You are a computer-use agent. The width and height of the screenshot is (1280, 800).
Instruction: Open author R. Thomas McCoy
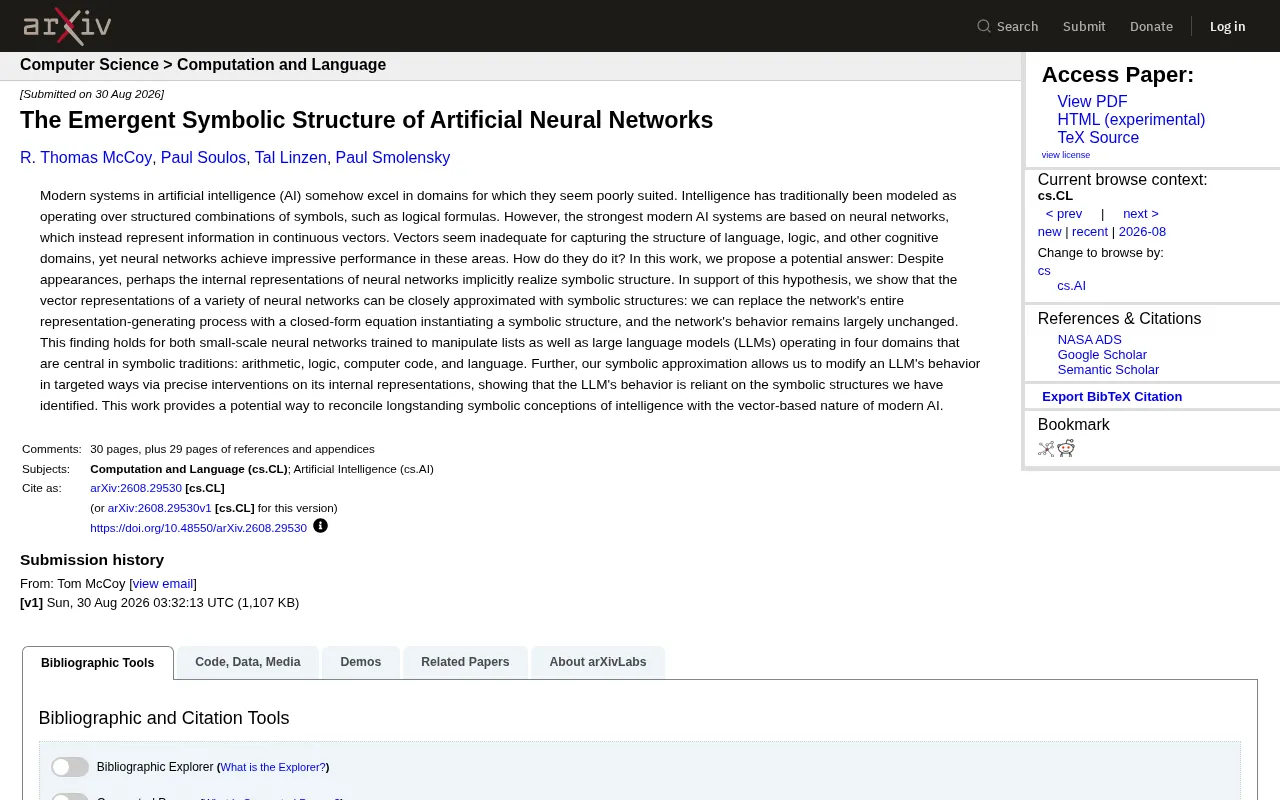(86, 158)
